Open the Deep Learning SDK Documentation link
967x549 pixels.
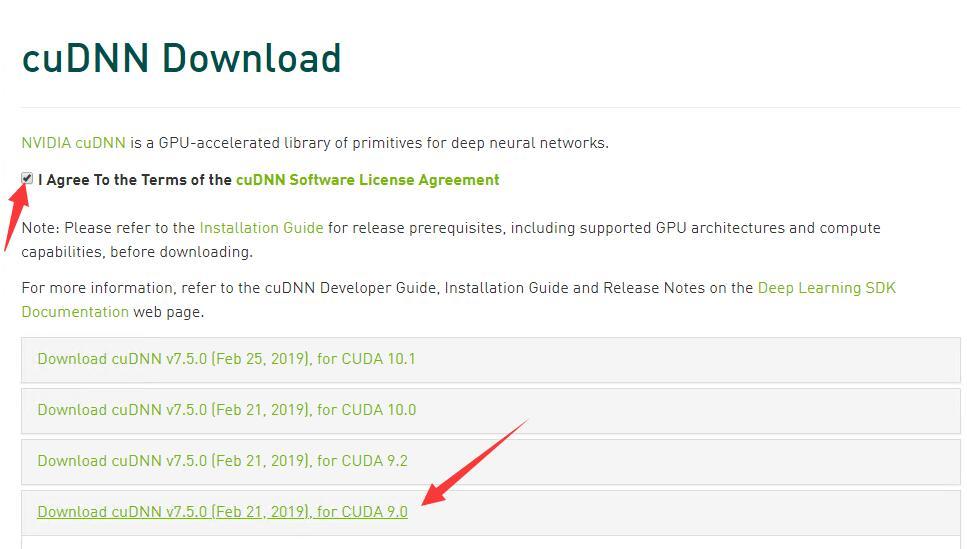click(x=826, y=288)
